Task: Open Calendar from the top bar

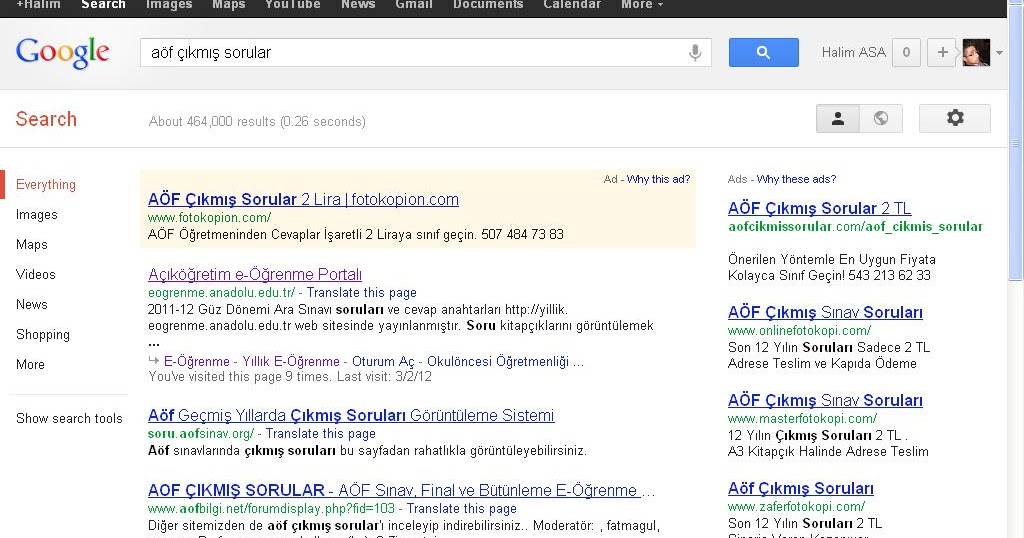Action: point(572,5)
